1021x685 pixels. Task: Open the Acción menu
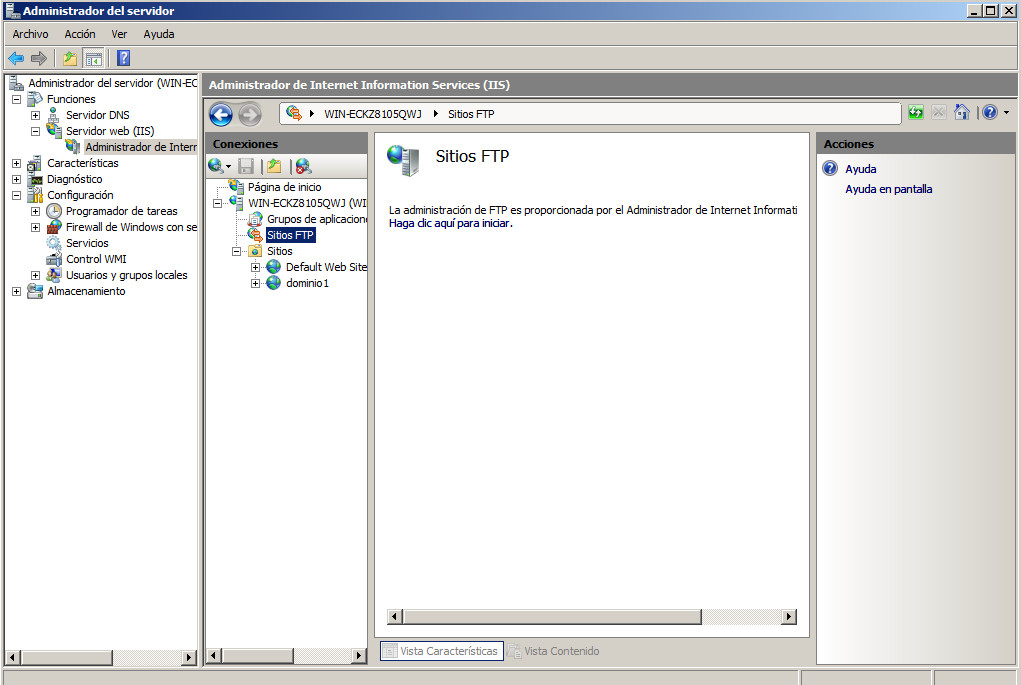[x=80, y=34]
